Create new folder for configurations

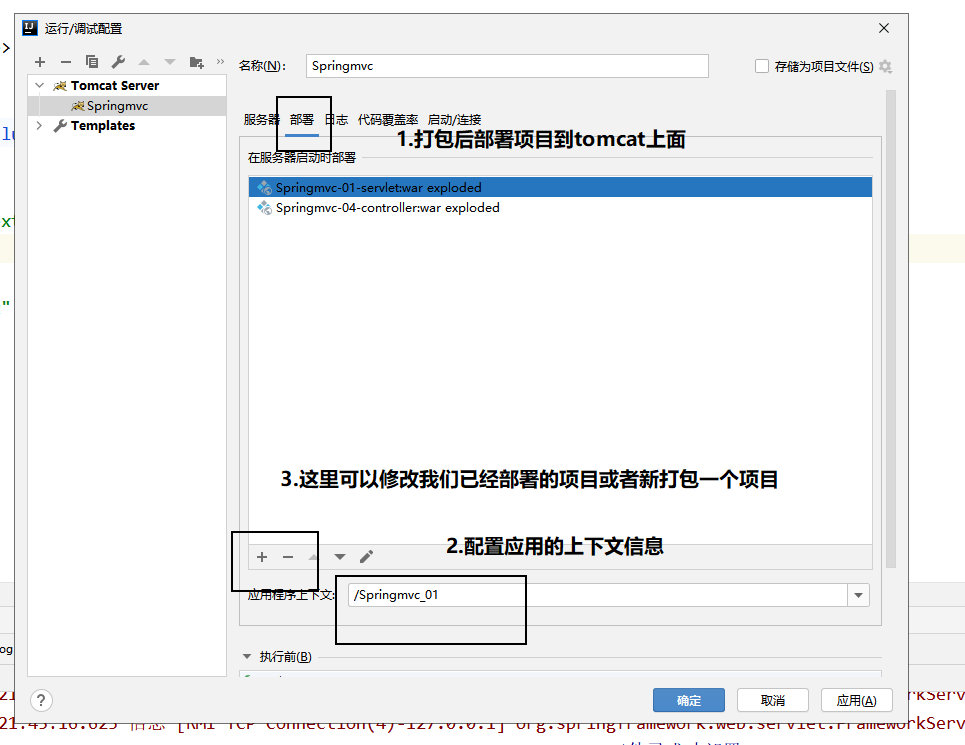pos(196,62)
